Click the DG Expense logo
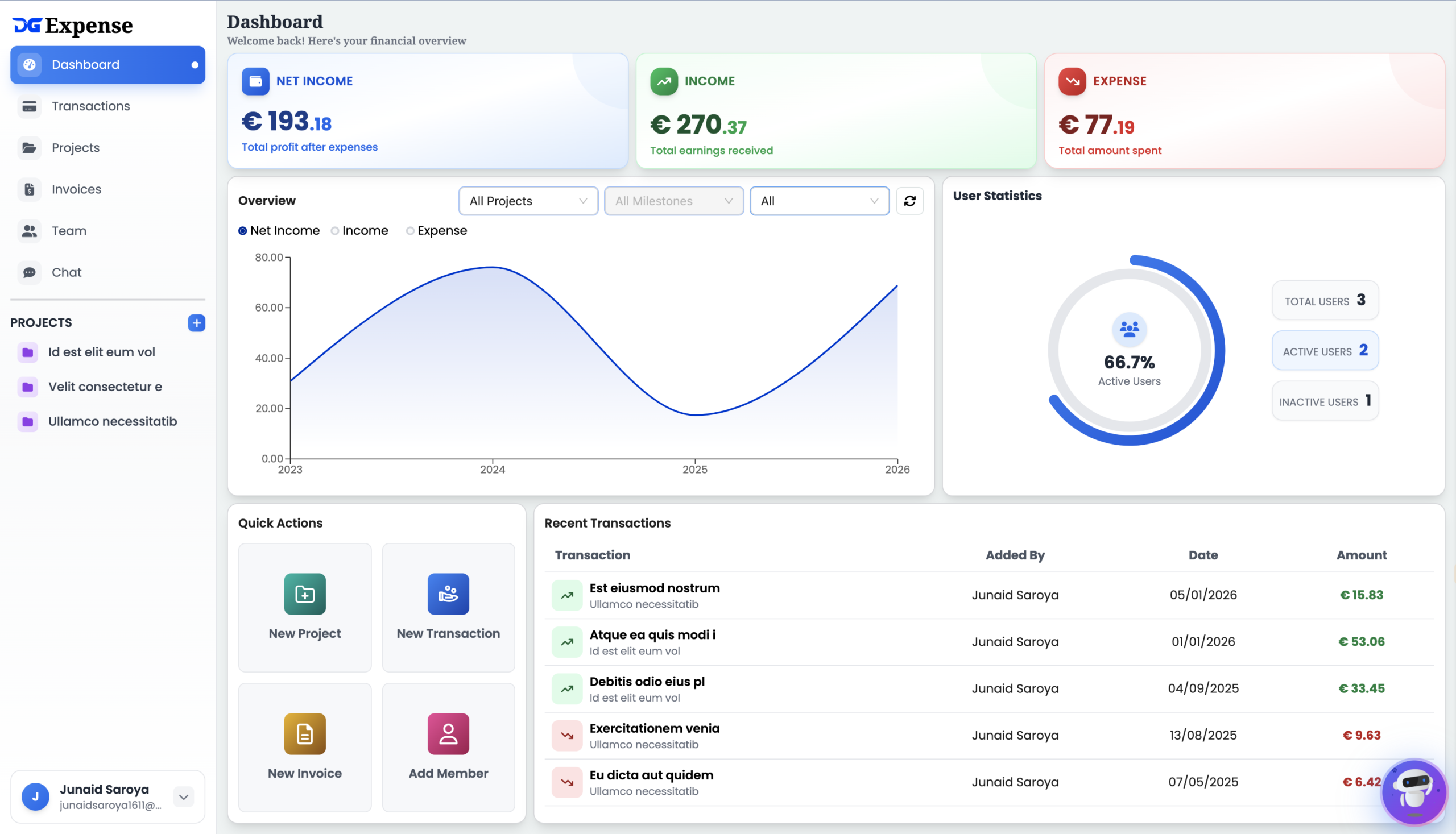The height and width of the screenshot is (834, 1456). point(73,25)
